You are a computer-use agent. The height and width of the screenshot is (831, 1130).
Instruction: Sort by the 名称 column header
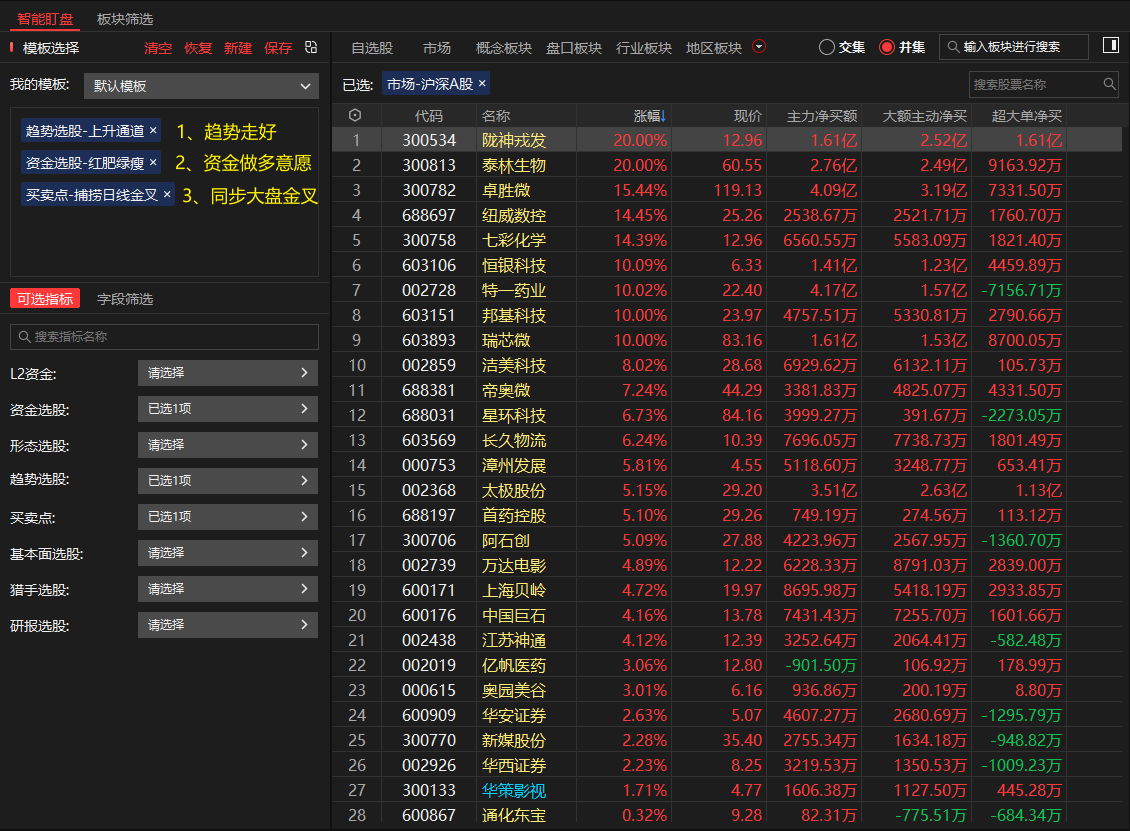[x=496, y=116]
